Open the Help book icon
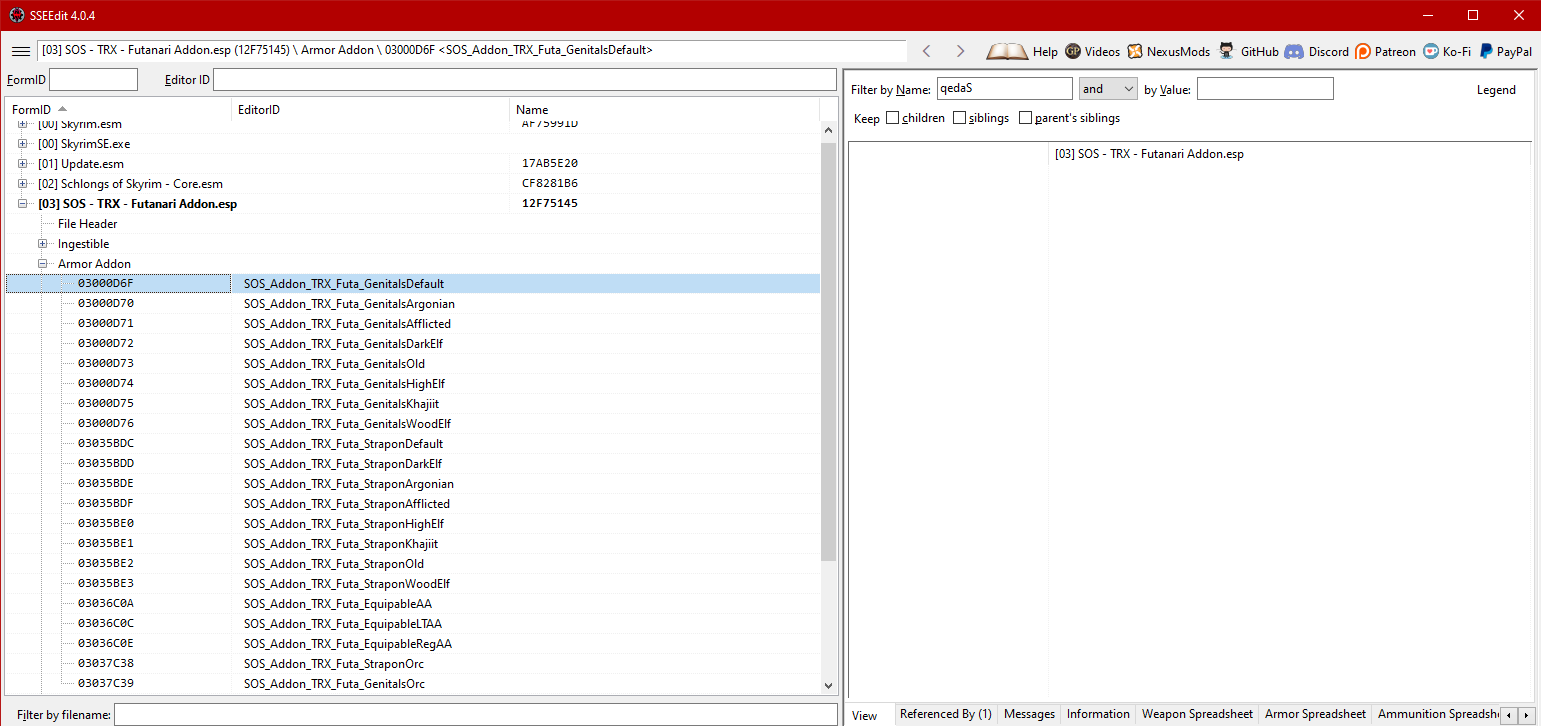 click(1021, 51)
